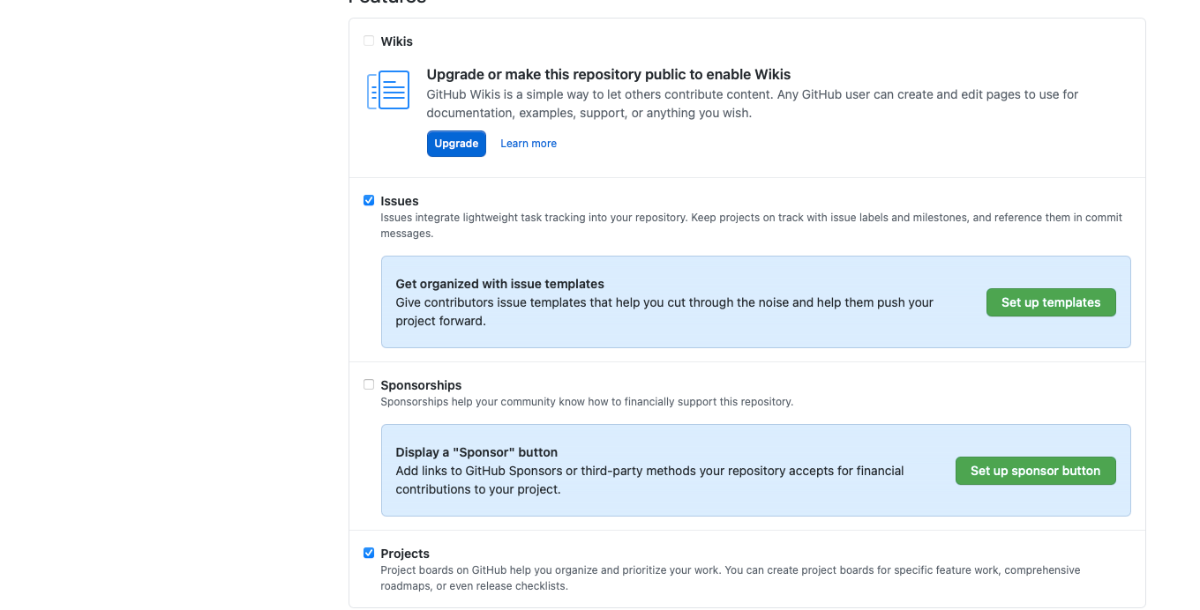Open the Learn more link about Wikis
This screenshot has width=1200, height=610.
[x=528, y=143]
